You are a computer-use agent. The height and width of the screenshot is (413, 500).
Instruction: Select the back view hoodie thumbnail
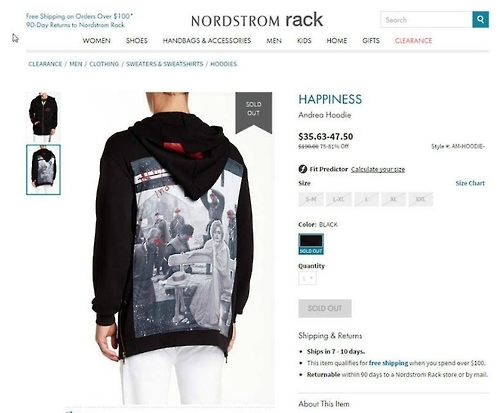click(x=43, y=170)
